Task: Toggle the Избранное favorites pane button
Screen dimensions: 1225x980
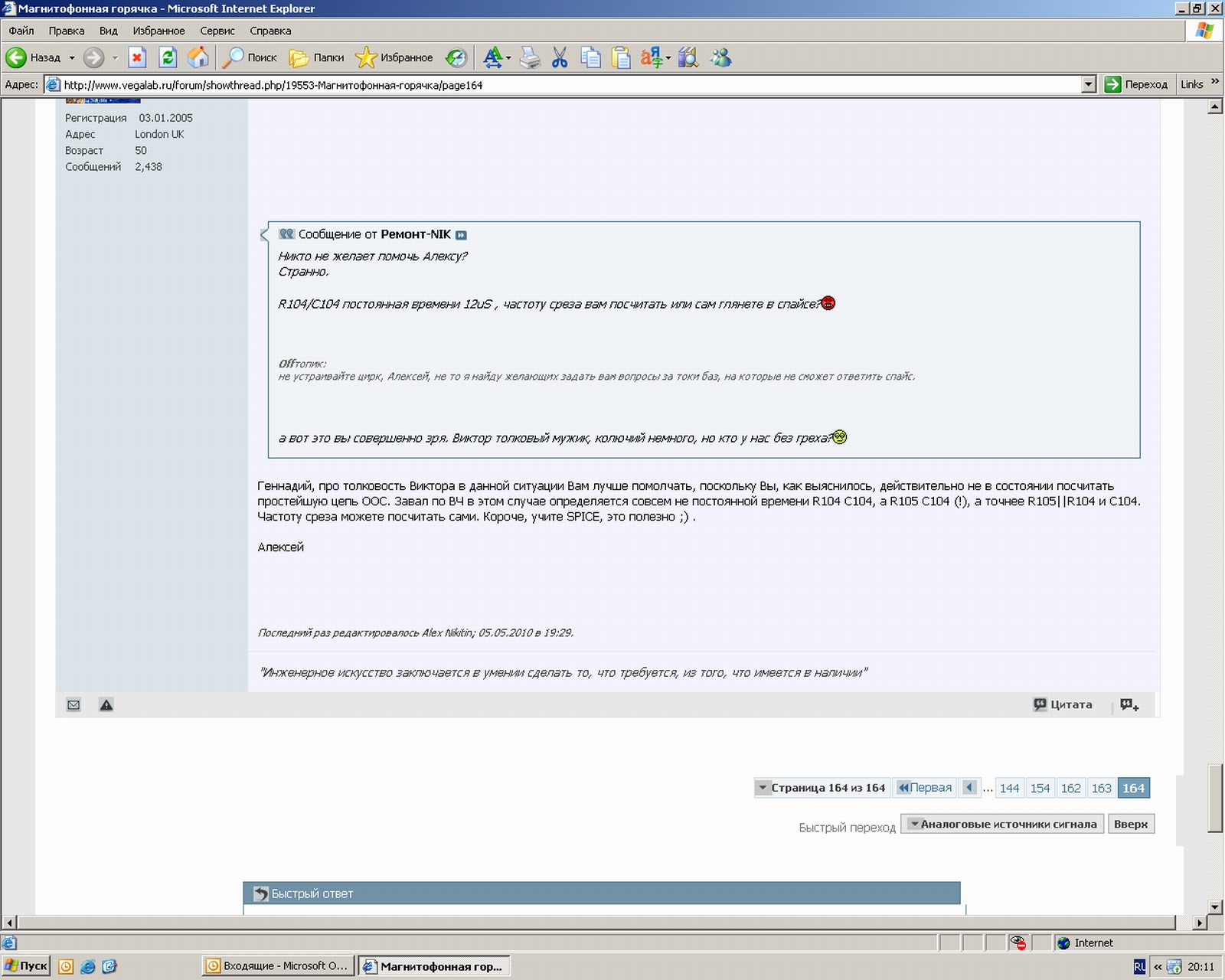Action: [394, 57]
